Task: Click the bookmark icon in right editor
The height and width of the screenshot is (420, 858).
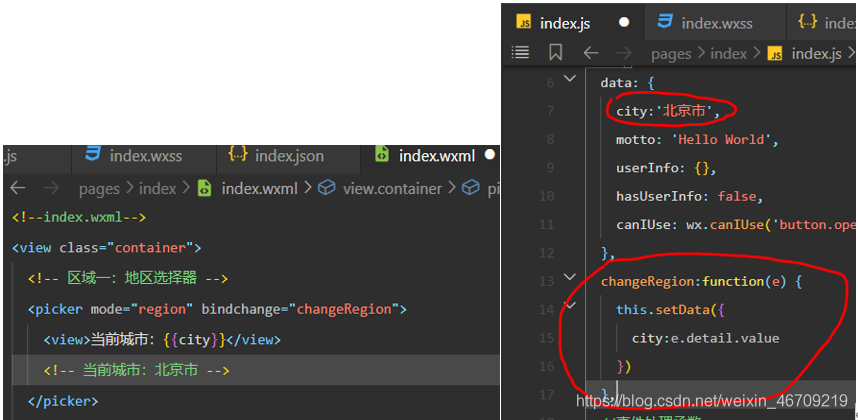Action: pyautogui.click(x=555, y=53)
